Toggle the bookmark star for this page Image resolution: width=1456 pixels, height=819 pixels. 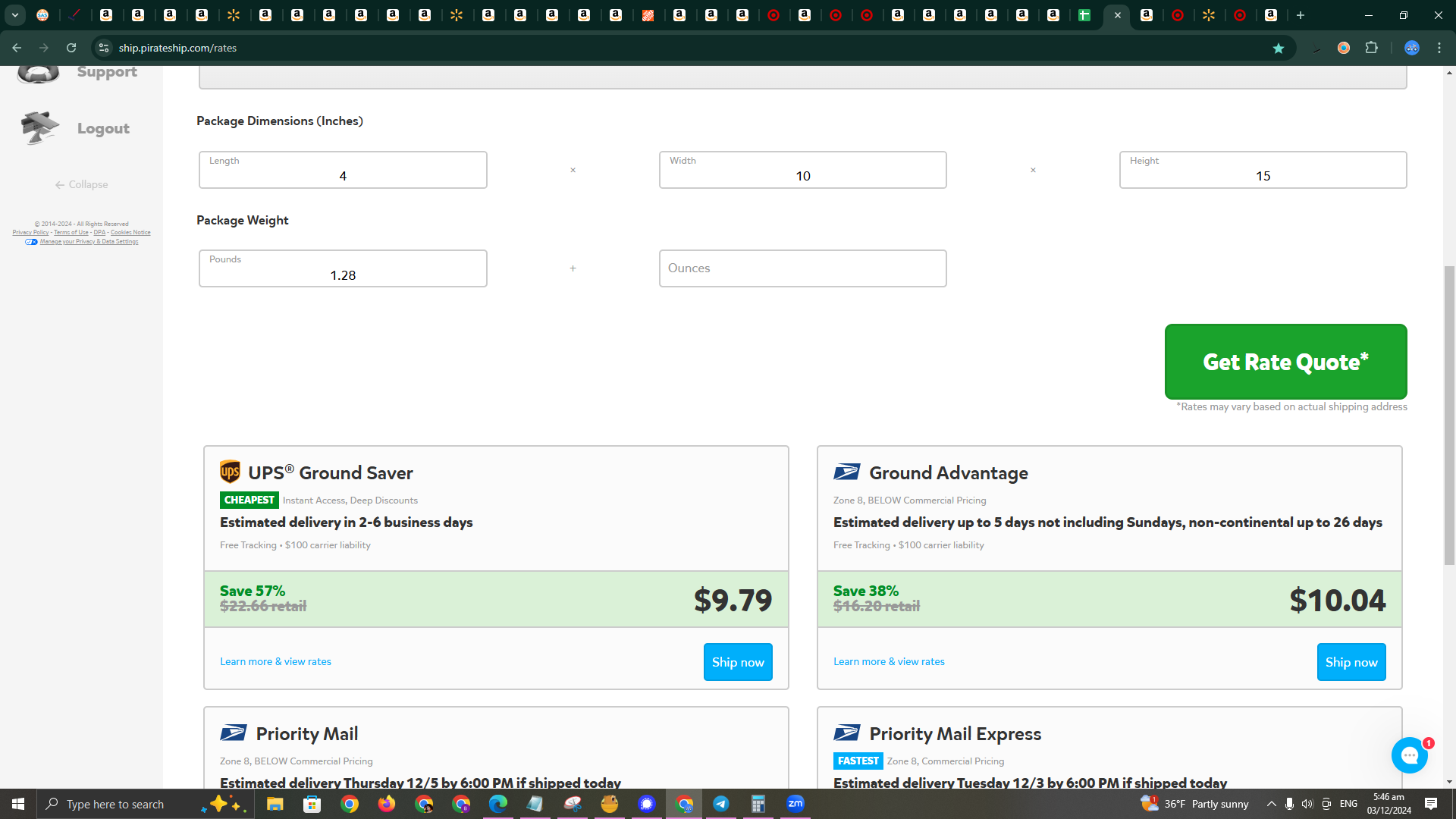(1279, 48)
